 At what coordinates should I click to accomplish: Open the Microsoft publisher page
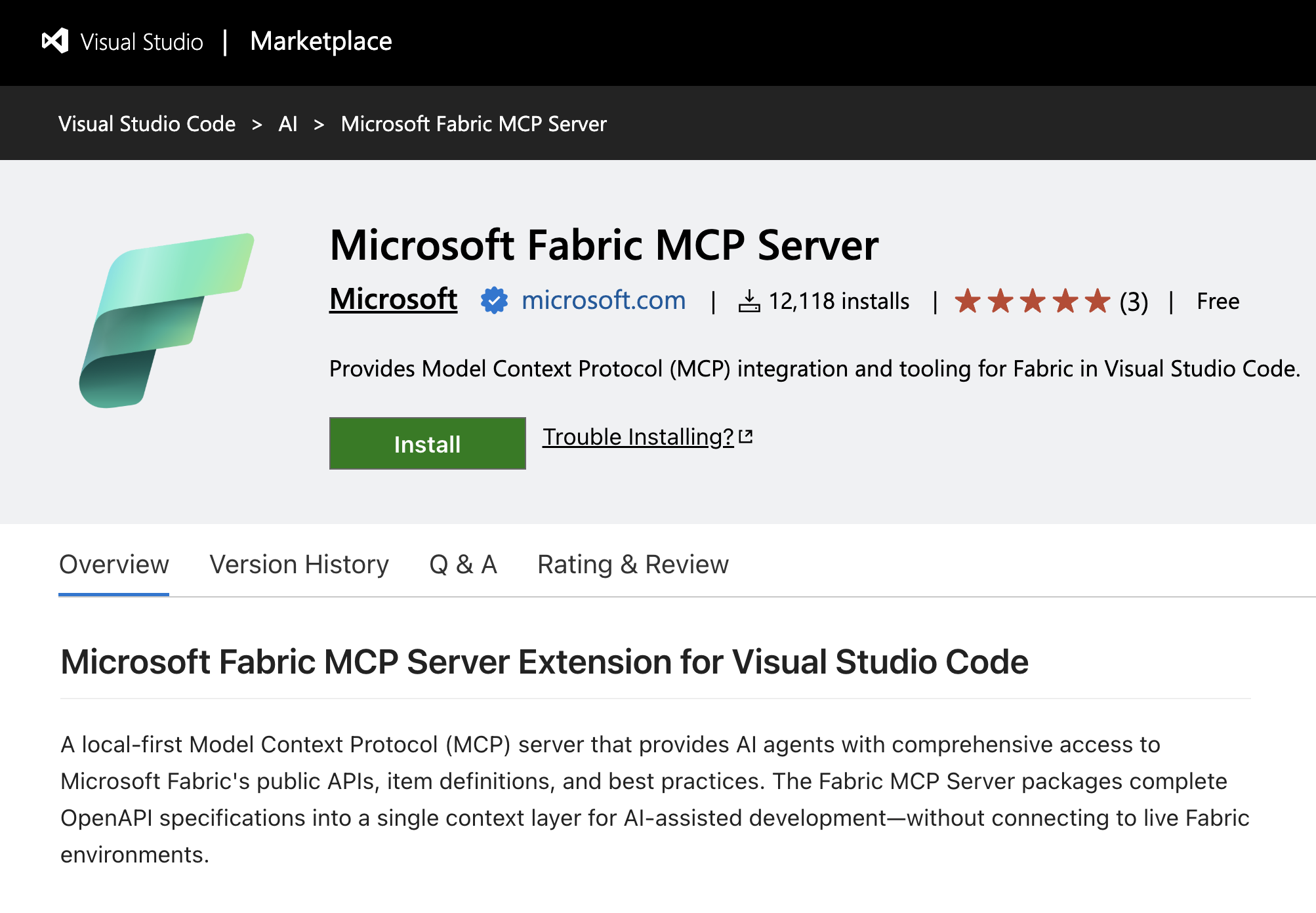tap(393, 300)
